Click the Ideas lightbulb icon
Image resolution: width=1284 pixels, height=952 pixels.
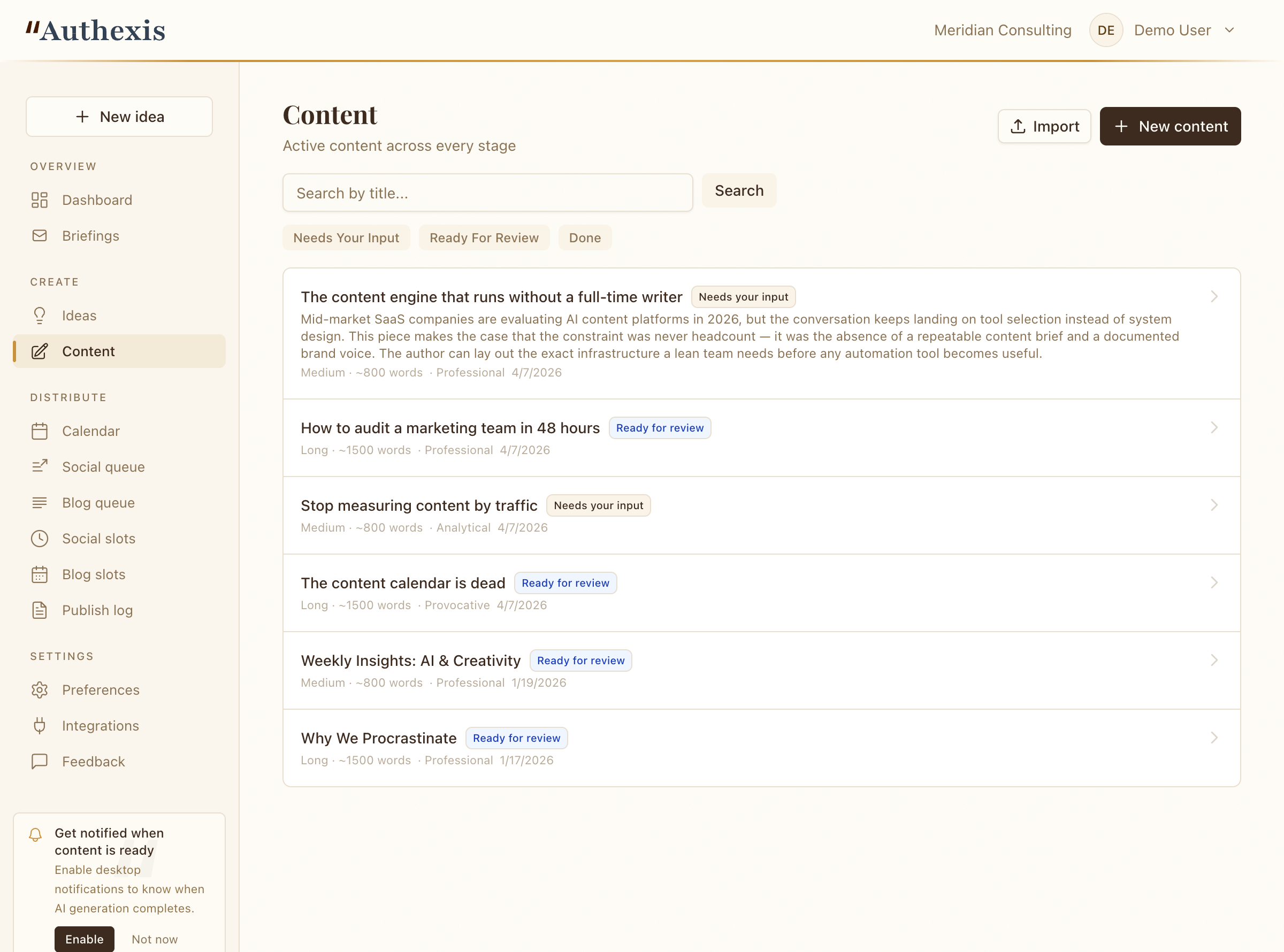39,315
